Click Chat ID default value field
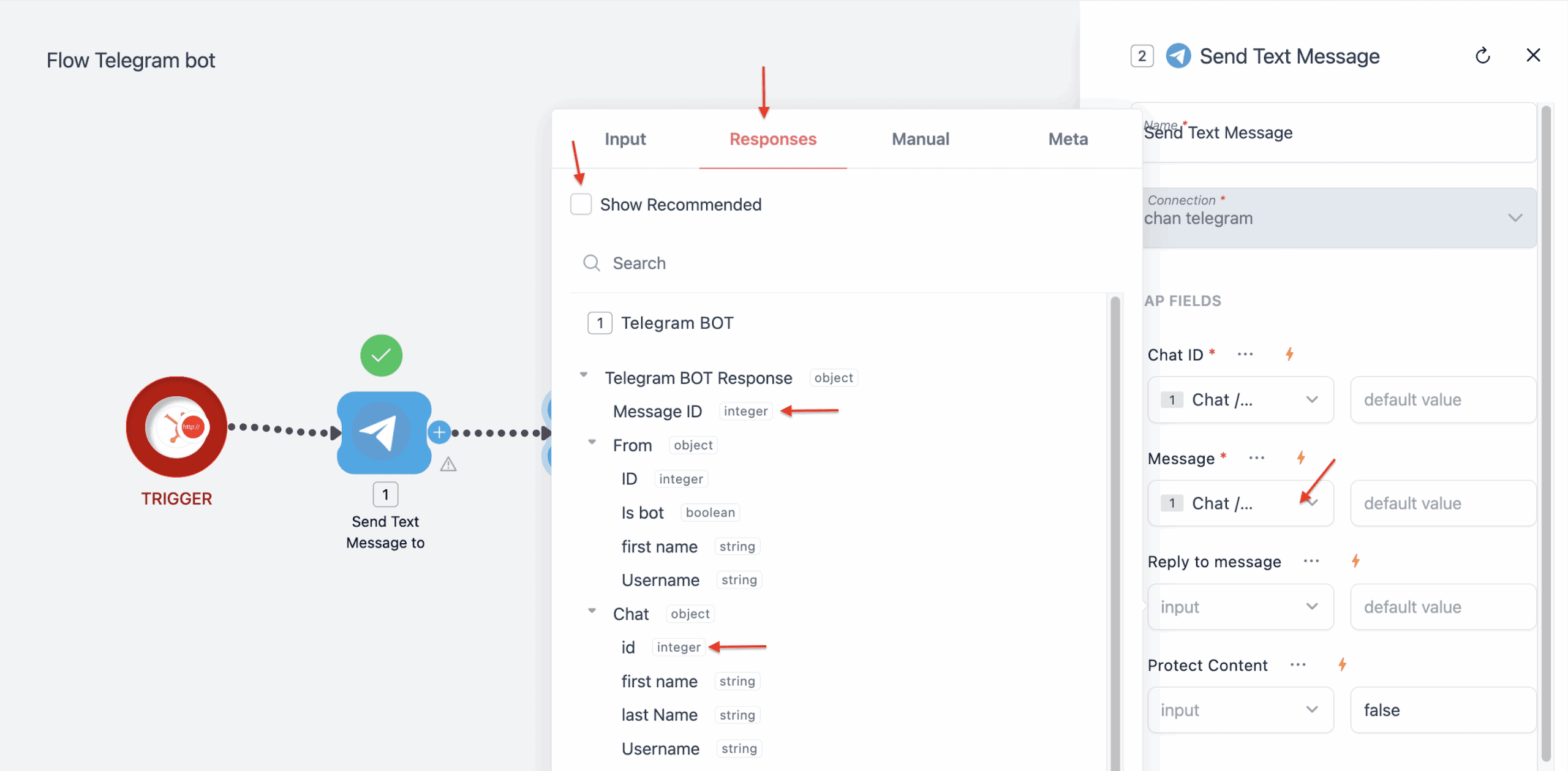 1444,400
